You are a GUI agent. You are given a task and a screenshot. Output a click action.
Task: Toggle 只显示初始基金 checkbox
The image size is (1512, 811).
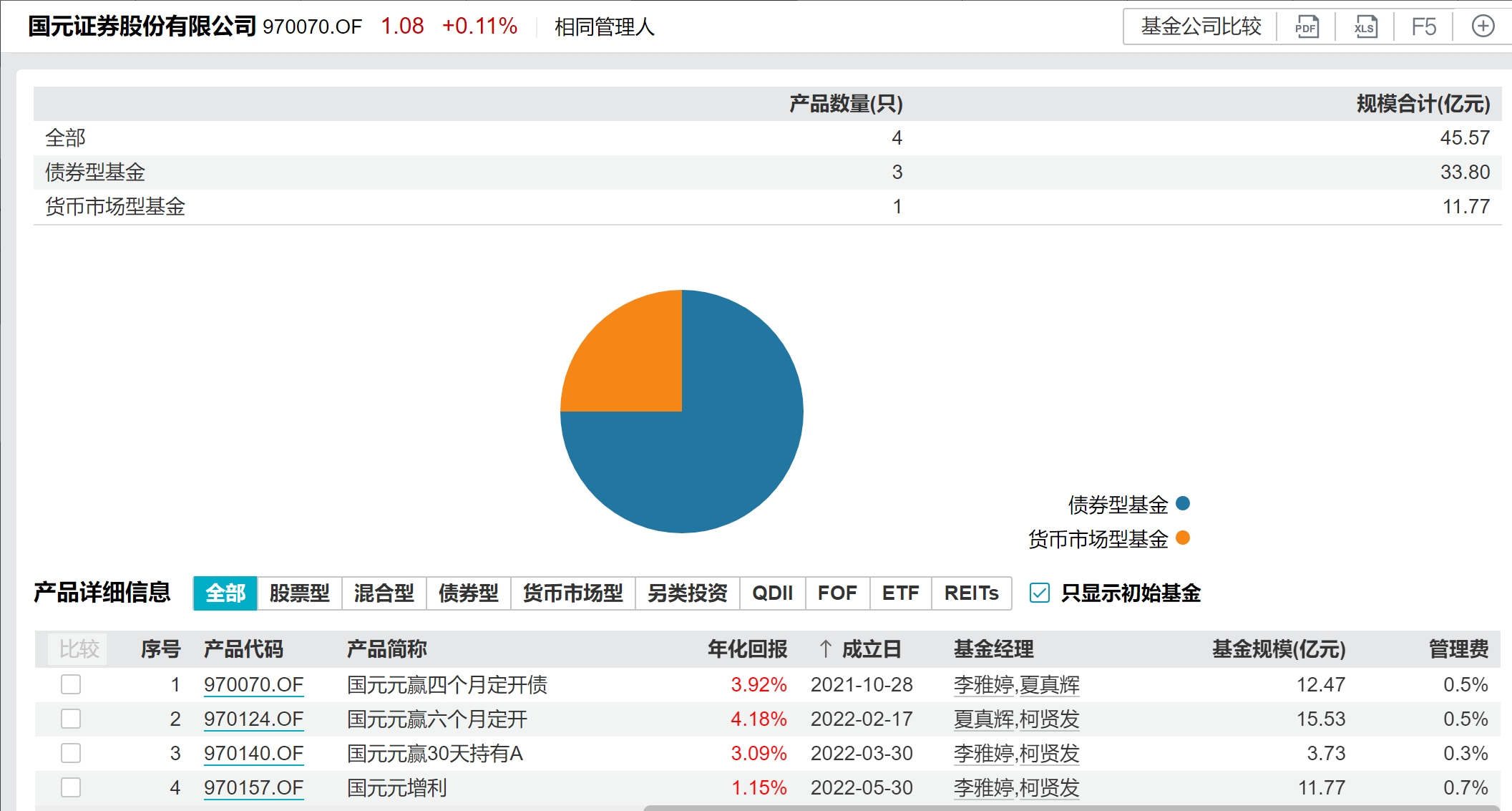click(x=1039, y=593)
